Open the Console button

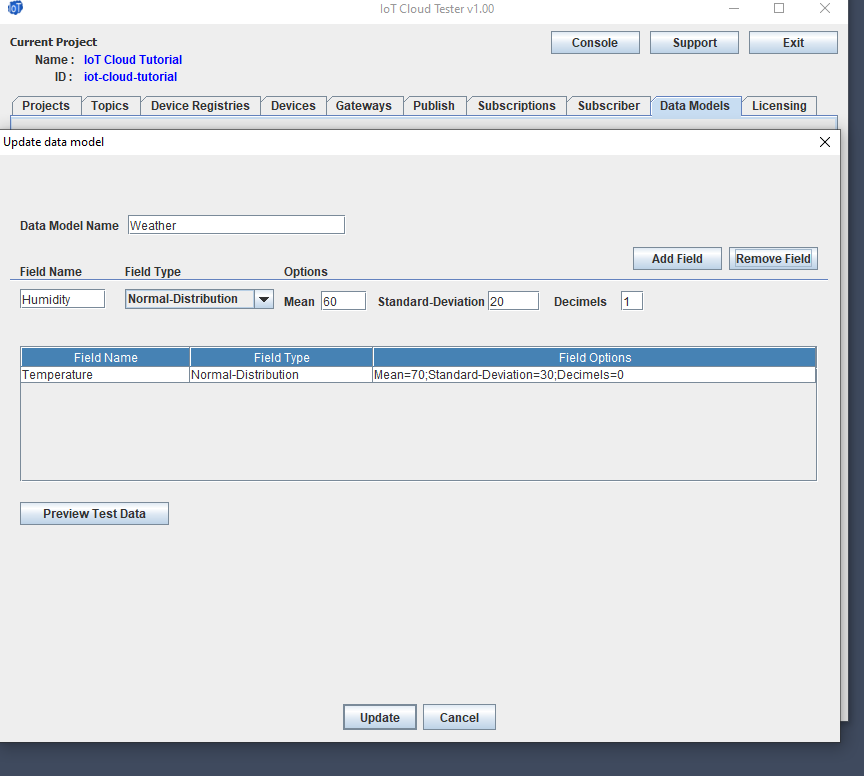[x=595, y=42]
